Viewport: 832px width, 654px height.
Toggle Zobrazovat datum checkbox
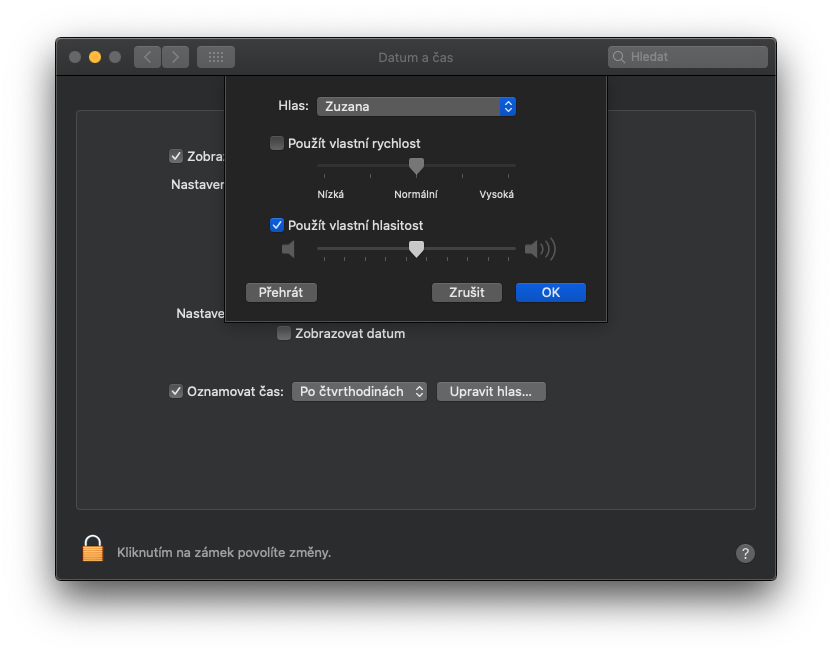point(284,333)
